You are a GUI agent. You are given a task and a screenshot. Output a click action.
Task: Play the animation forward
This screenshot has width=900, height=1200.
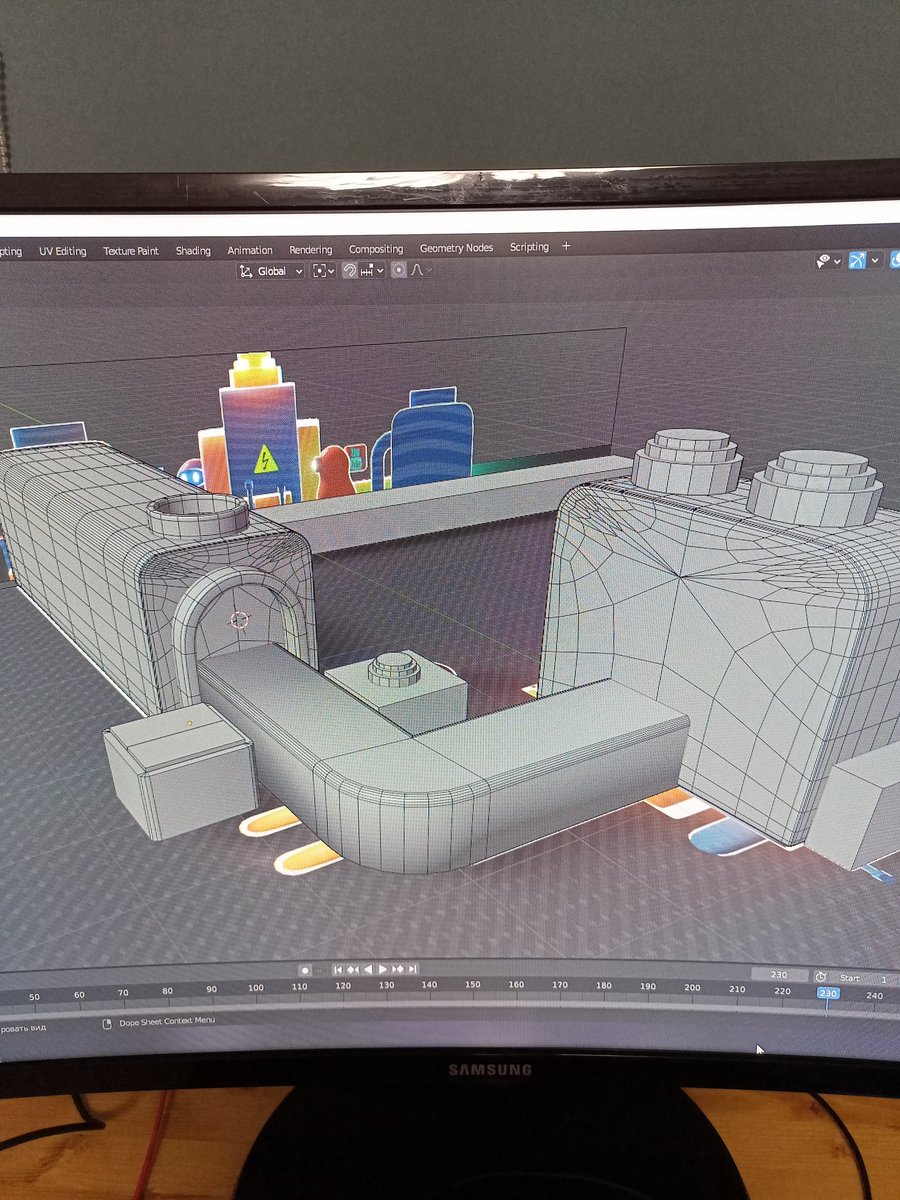pos(383,969)
